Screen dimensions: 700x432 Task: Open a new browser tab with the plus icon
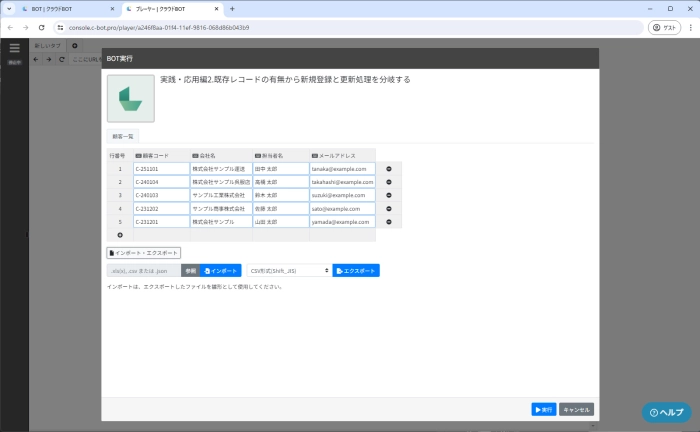[x=232, y=8]
